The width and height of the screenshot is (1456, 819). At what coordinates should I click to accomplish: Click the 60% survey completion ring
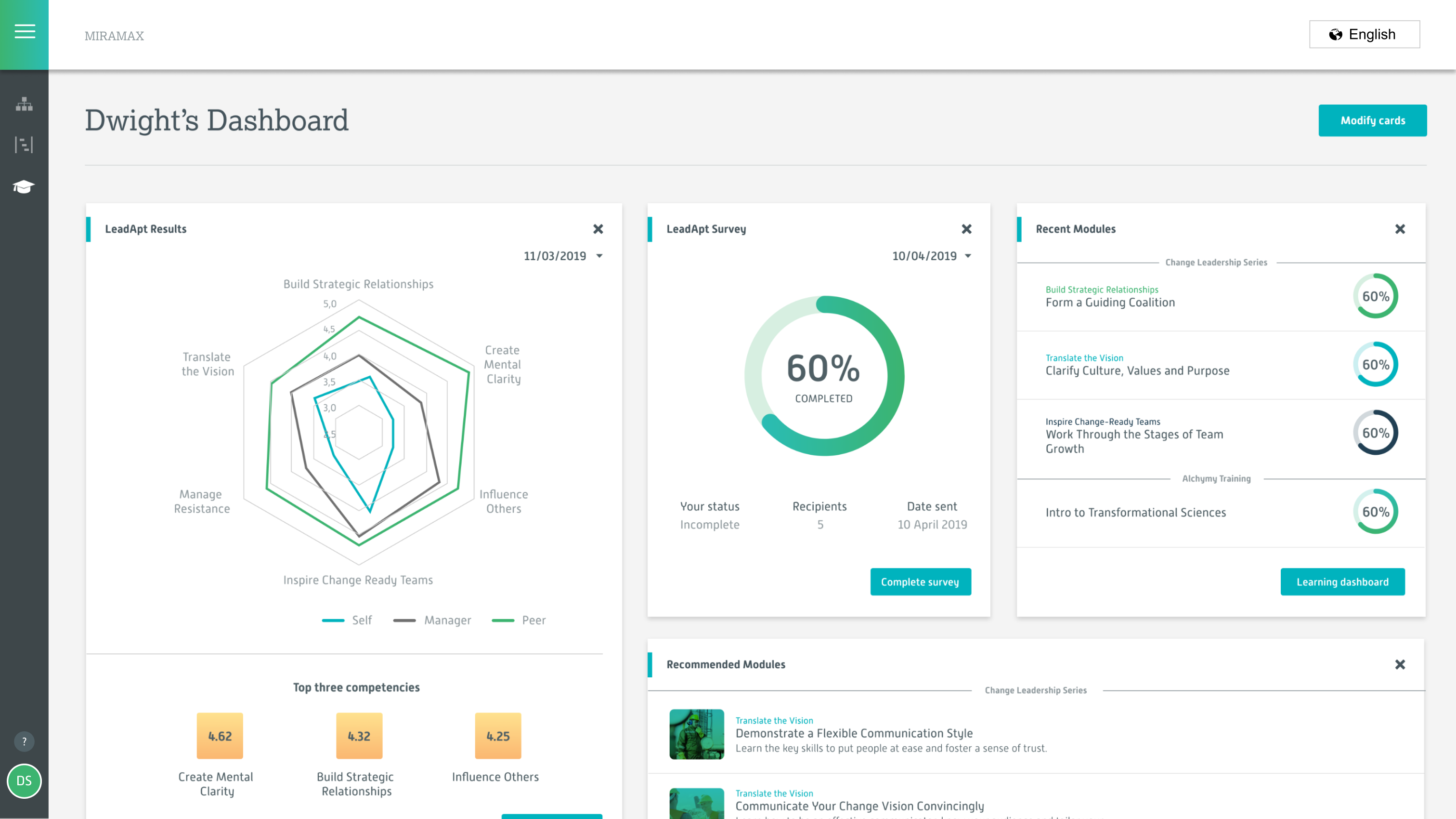pyautogui.click(x=824, y=376)
